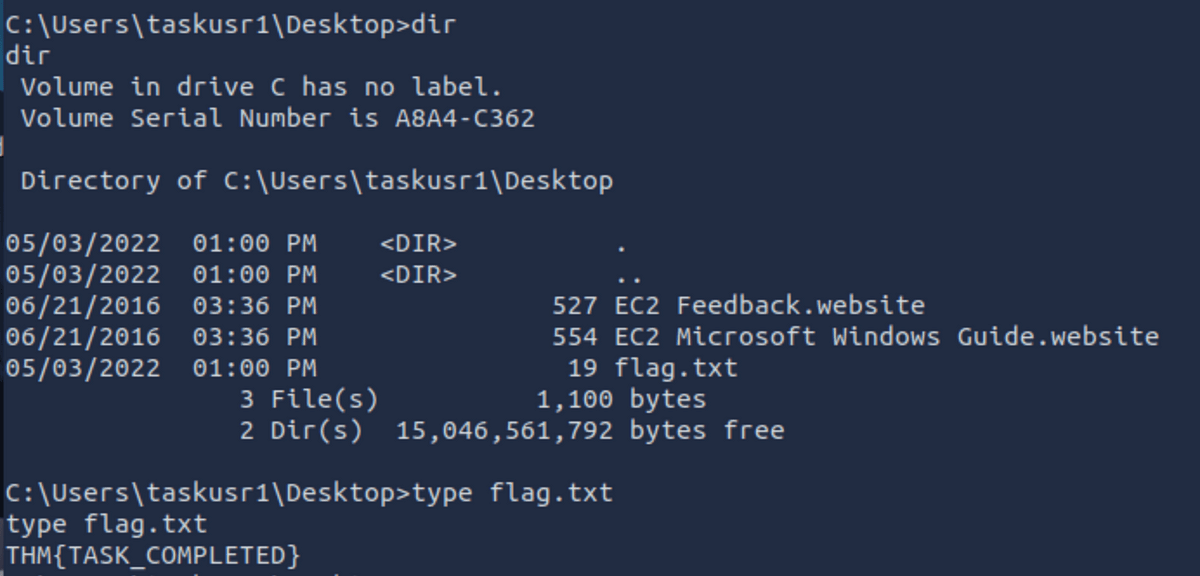Viewport: 1200px width, 576px height.
Task: Click the single-dot current directory entry
Action: (x=622, y=244)
